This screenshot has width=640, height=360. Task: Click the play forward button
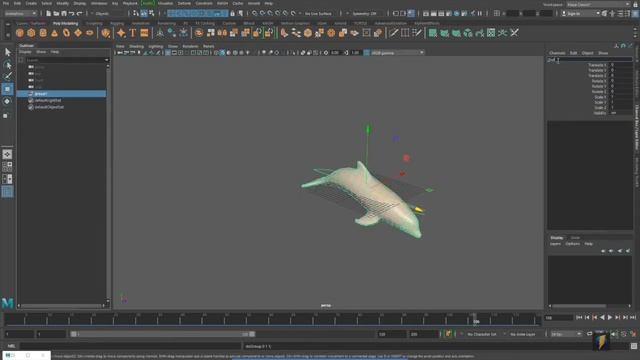tap(610, 317)
